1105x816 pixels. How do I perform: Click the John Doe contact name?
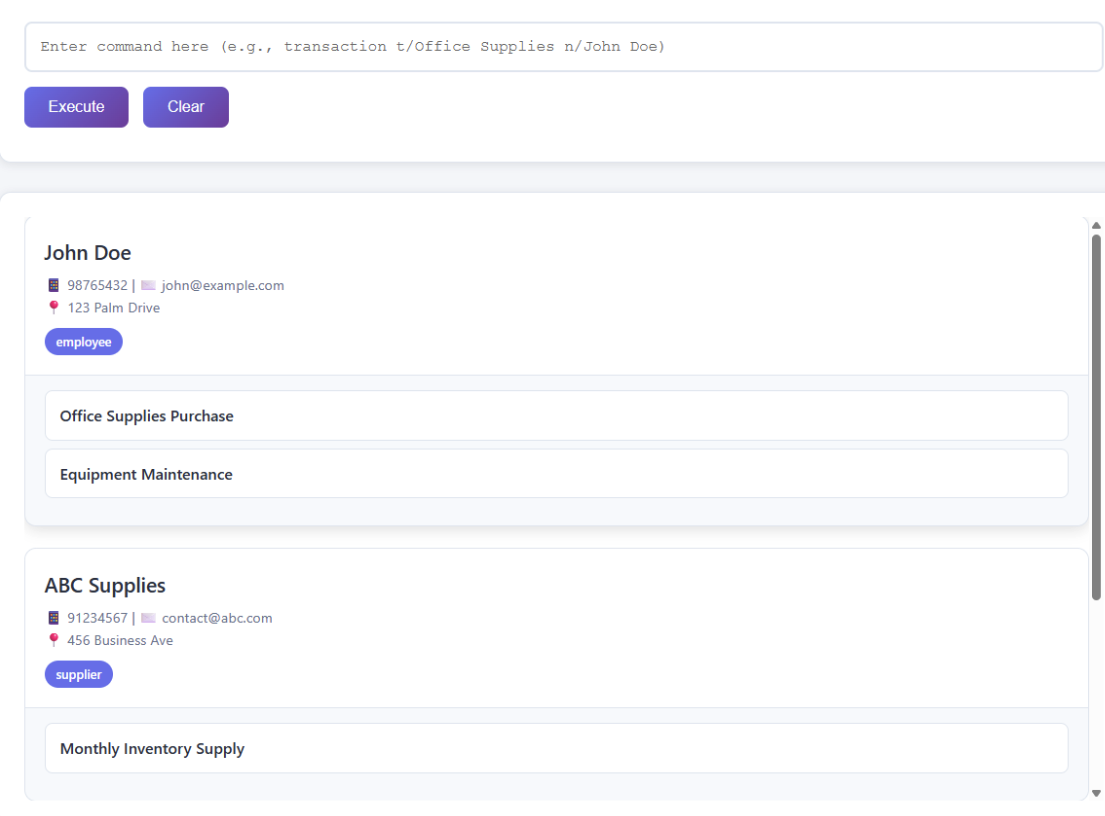click(x=88, y=253)
